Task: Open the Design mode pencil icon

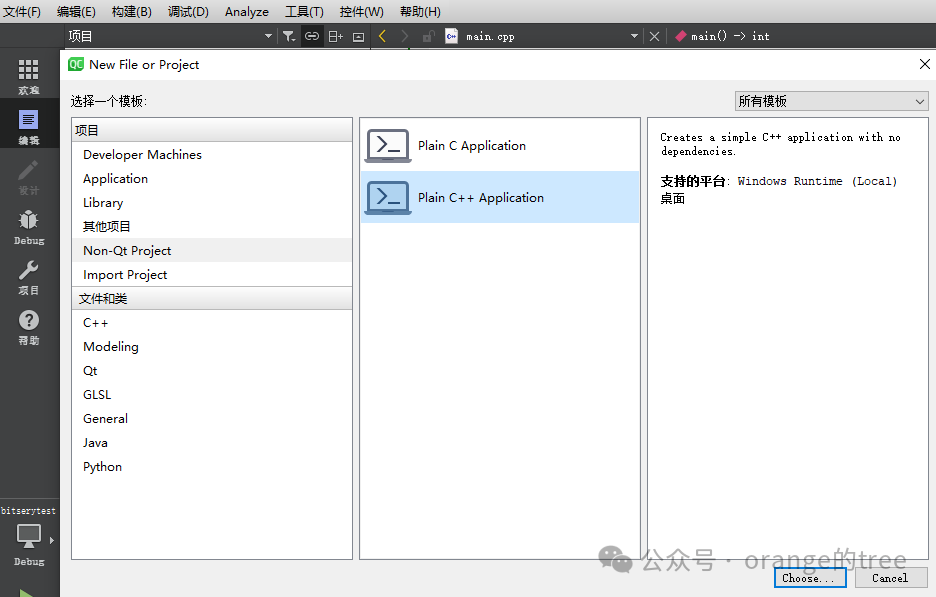Action: click(28, 170)
